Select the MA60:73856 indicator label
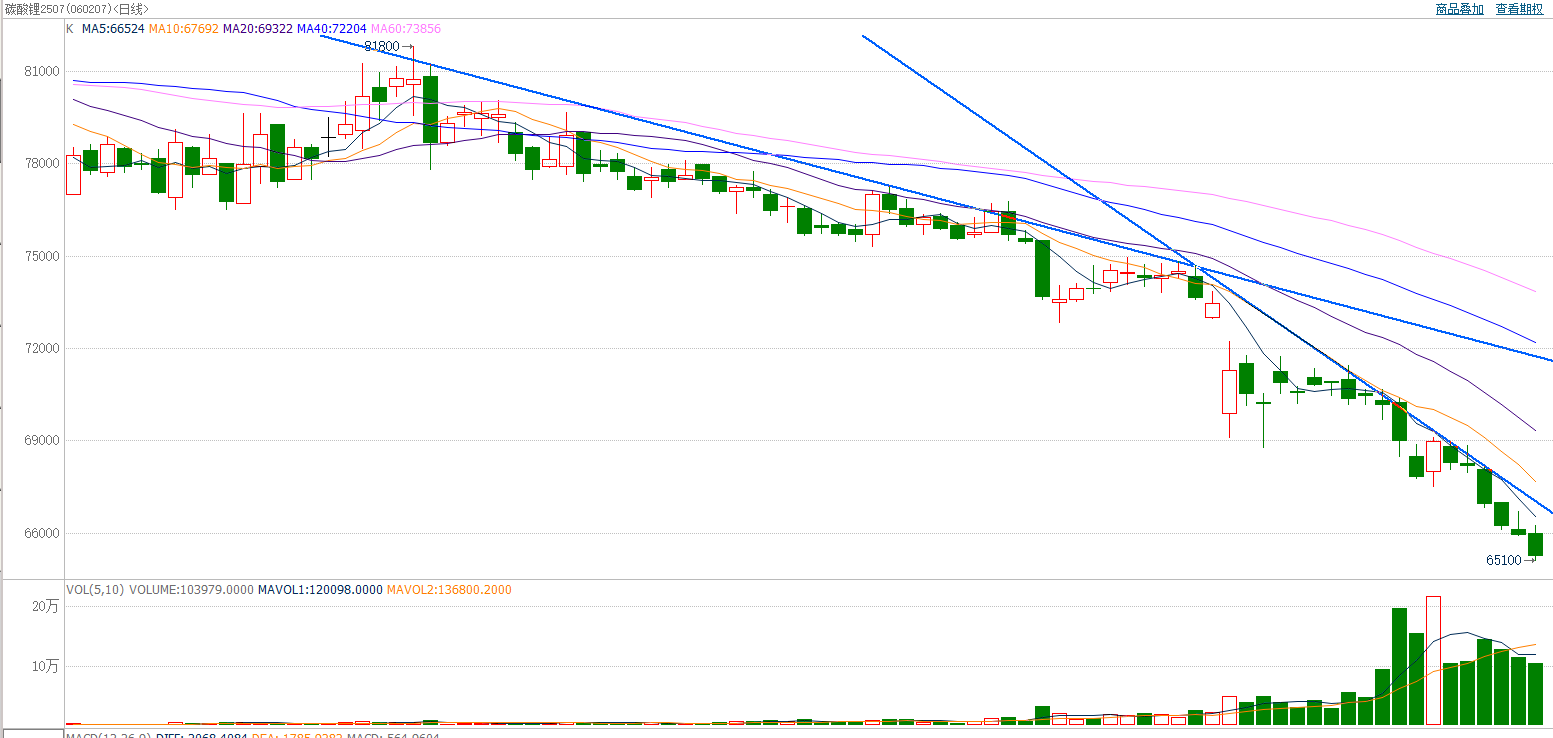This screenshot has width=1553, height=738. point(406,29)
